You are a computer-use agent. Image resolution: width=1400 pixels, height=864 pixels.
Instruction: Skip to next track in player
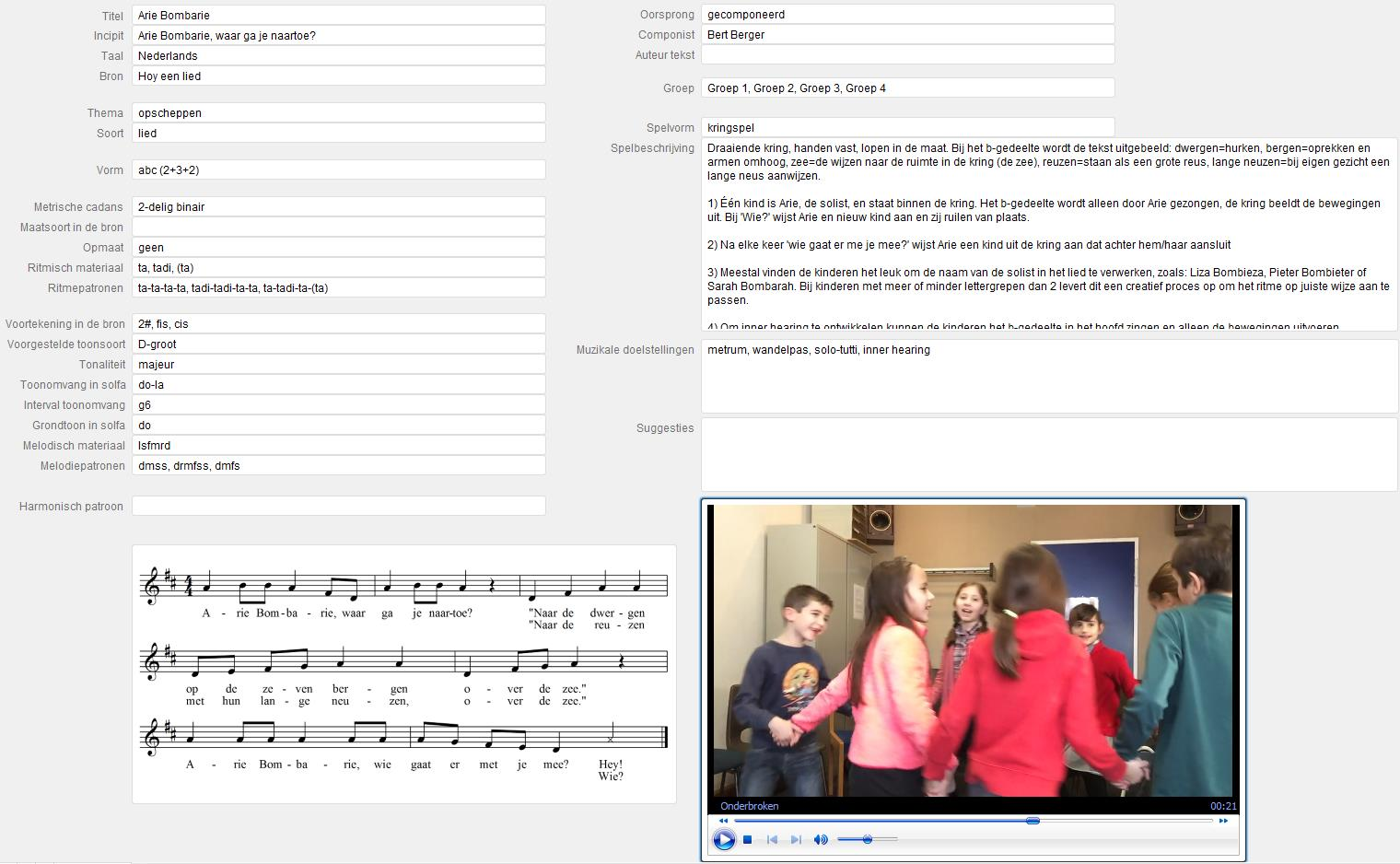tap(796, 839)
